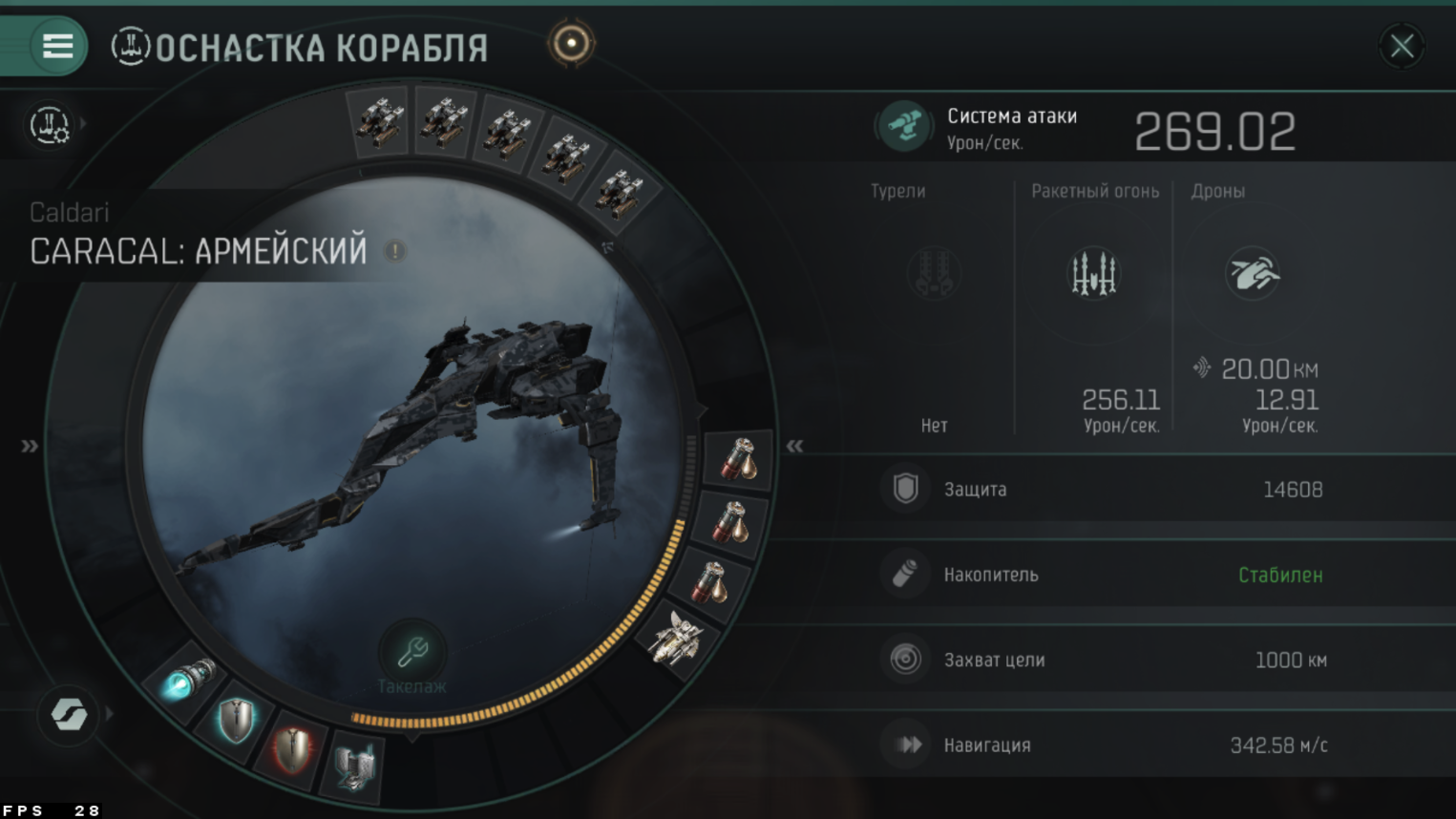This screenshot has width=1456, height=819.
Task: Expand the left panel double chevron
Action: pos(30,446)
